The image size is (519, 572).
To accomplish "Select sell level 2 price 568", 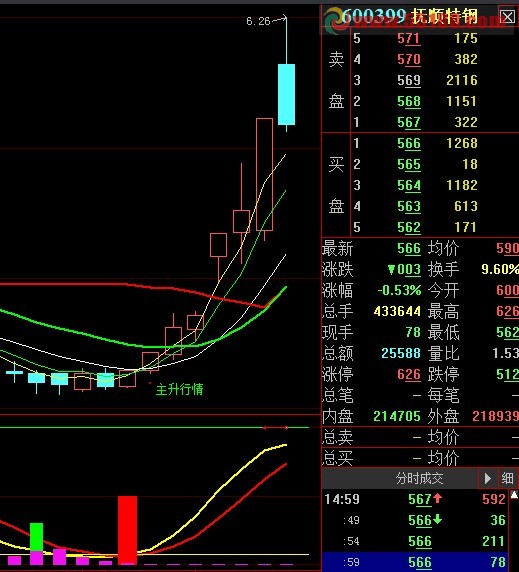I will pos(409,101).
